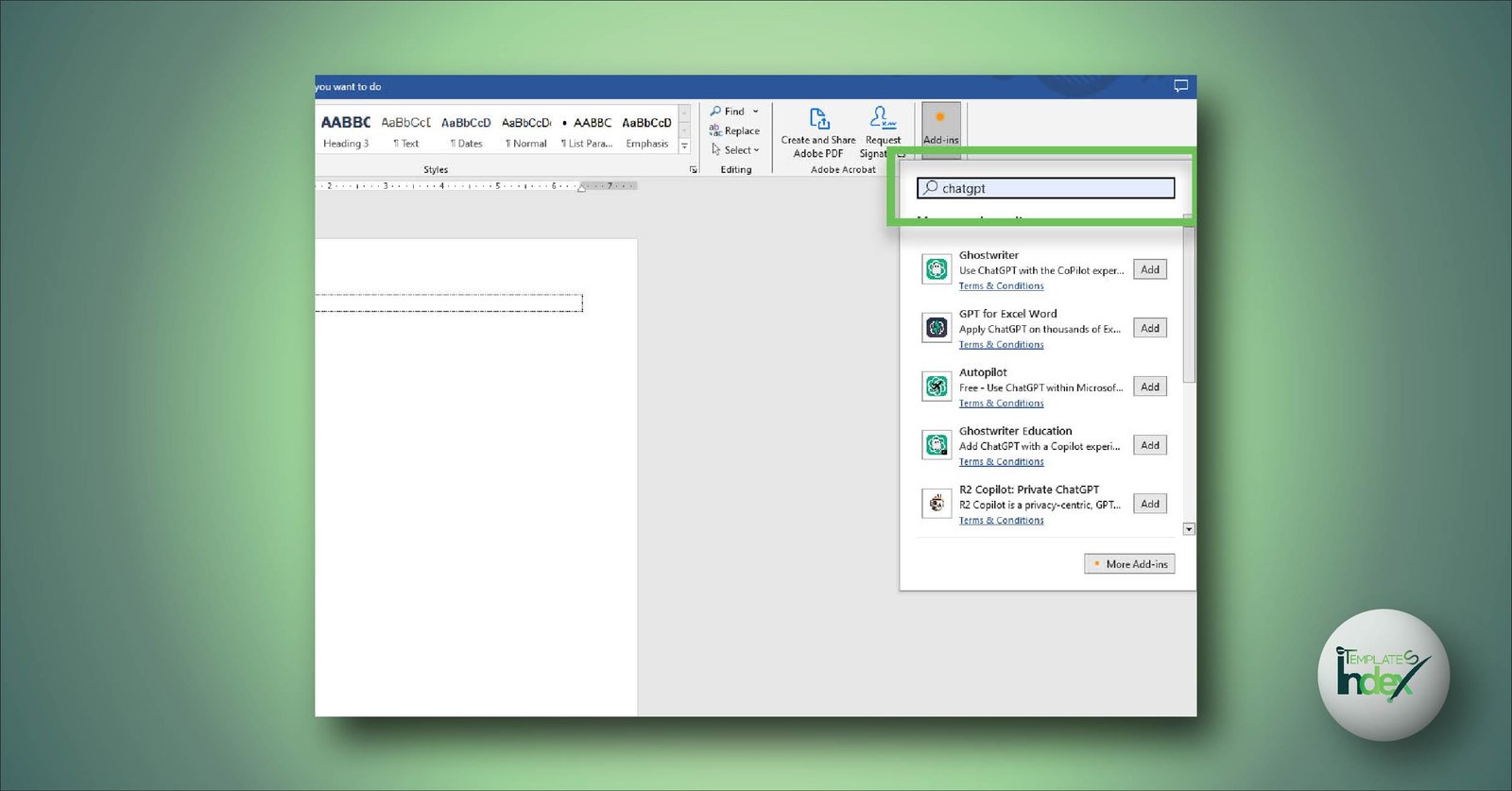Open the comments icon in title bar

click(1180, 86)
